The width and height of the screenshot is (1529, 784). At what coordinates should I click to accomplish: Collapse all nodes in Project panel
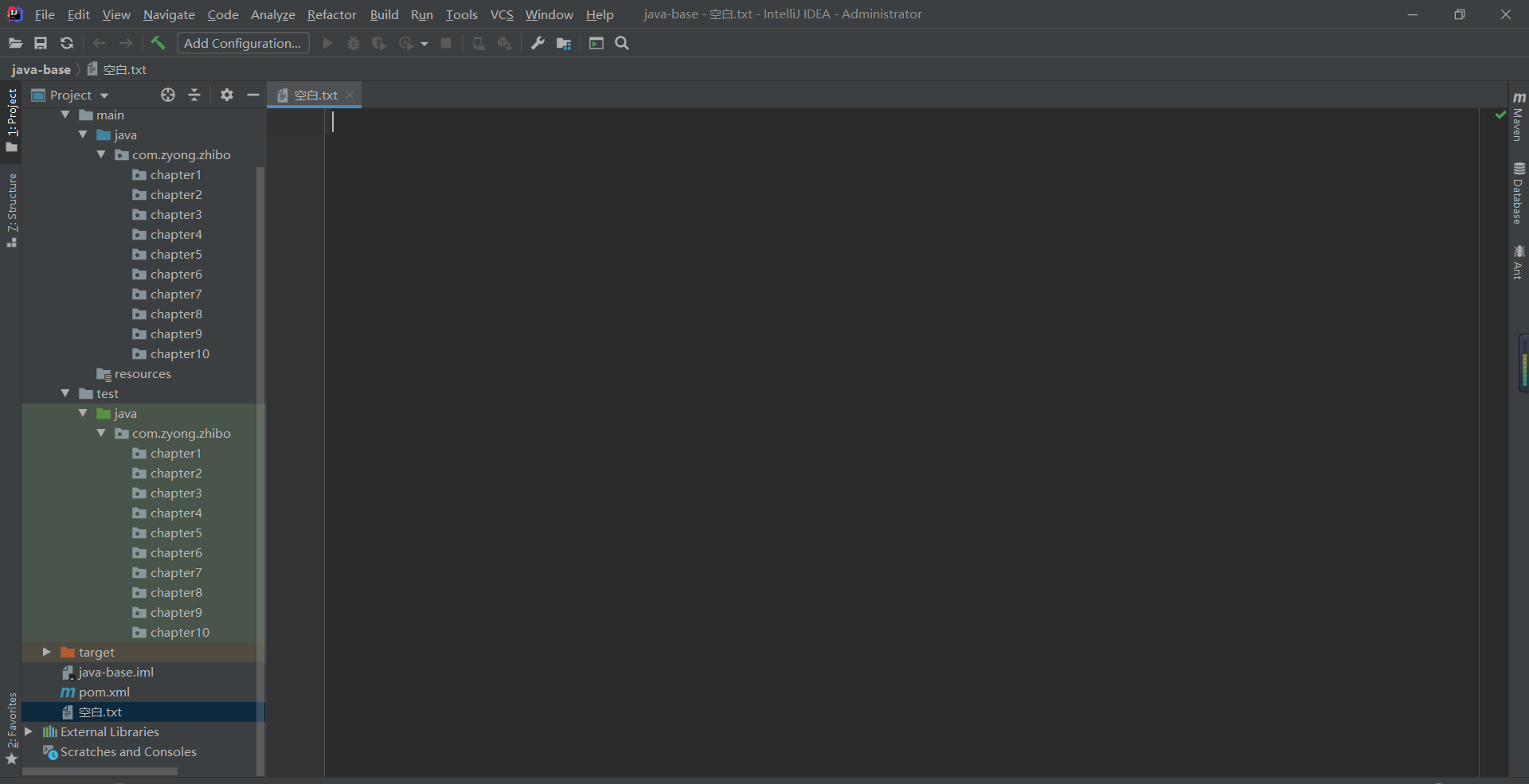pos(194,95)
